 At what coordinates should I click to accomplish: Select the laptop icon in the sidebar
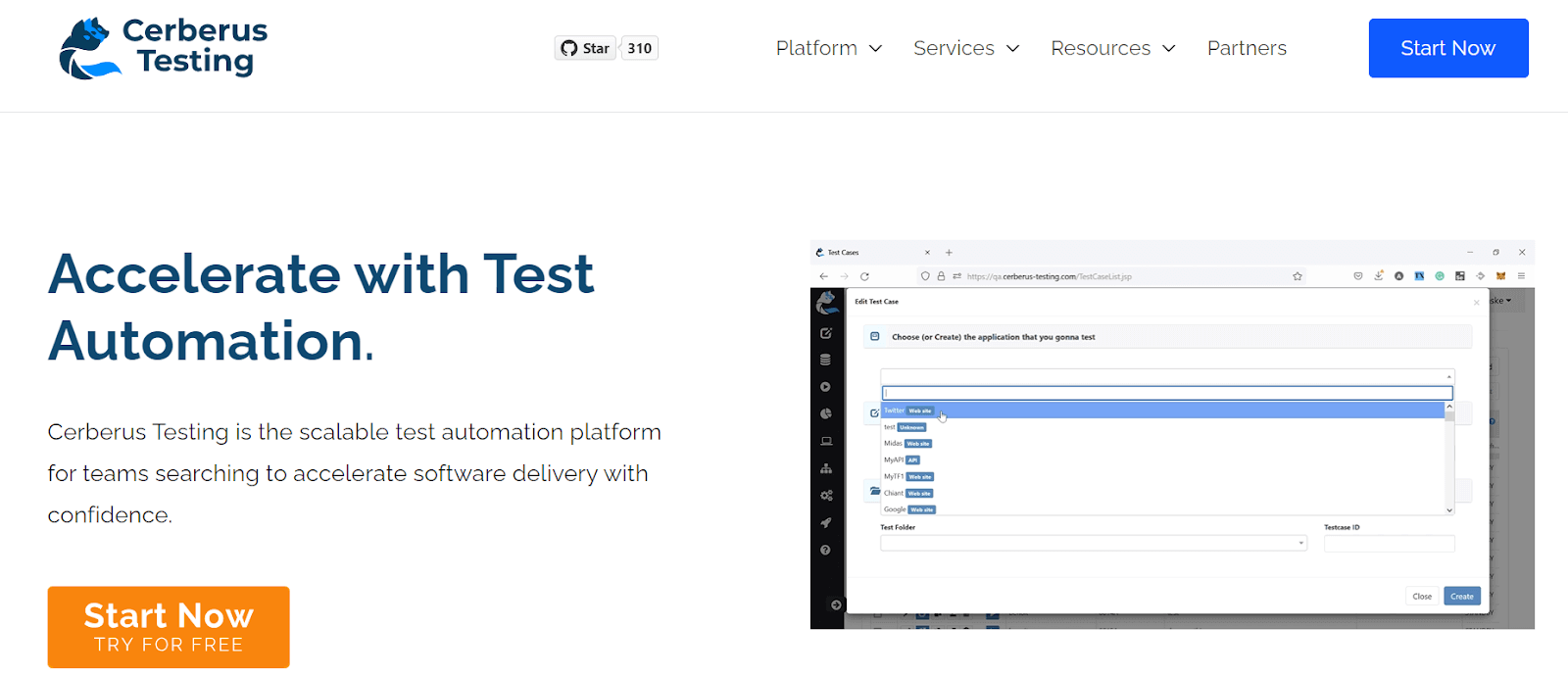tap(826, 442)
